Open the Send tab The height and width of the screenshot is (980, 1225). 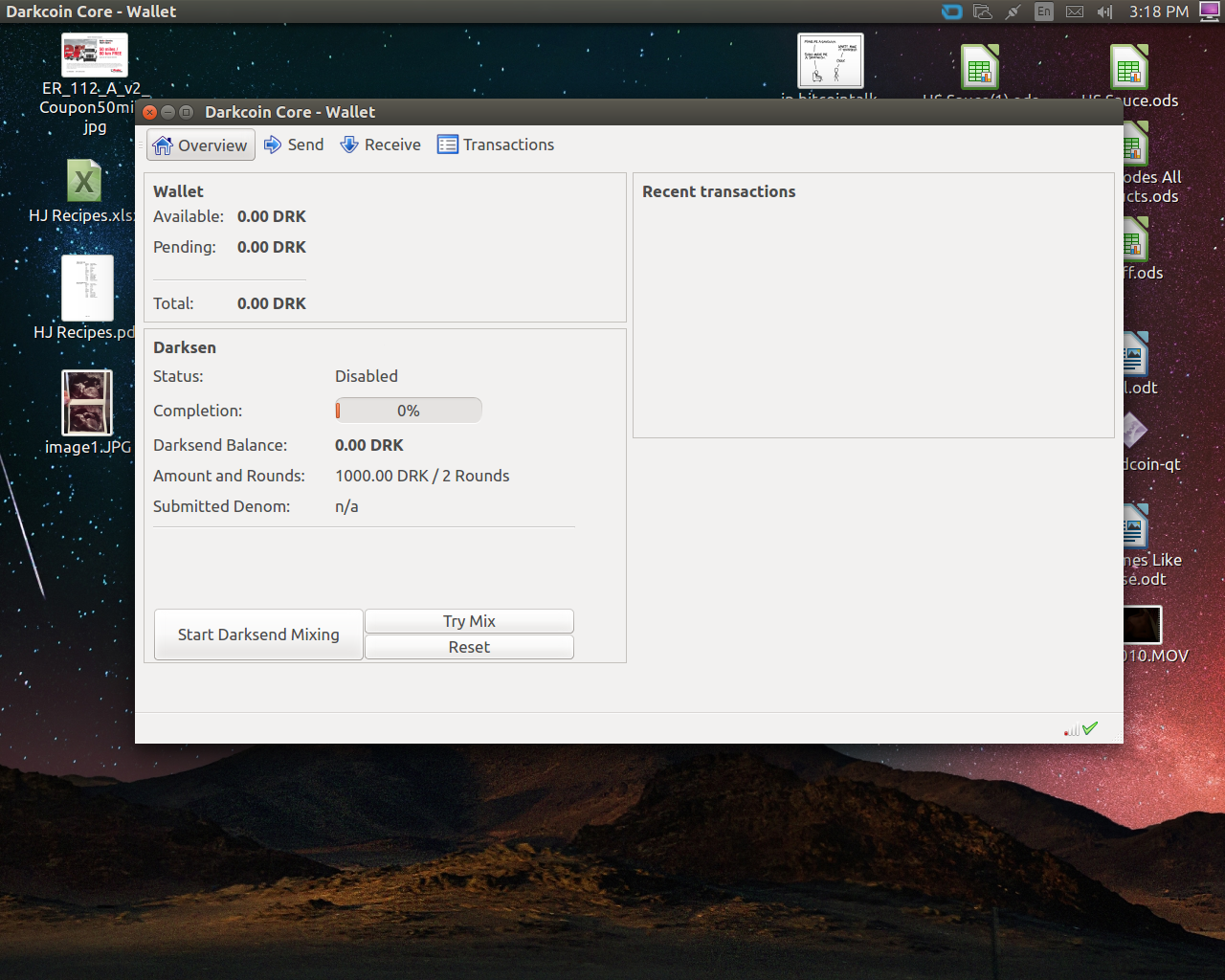pos(294,145)
